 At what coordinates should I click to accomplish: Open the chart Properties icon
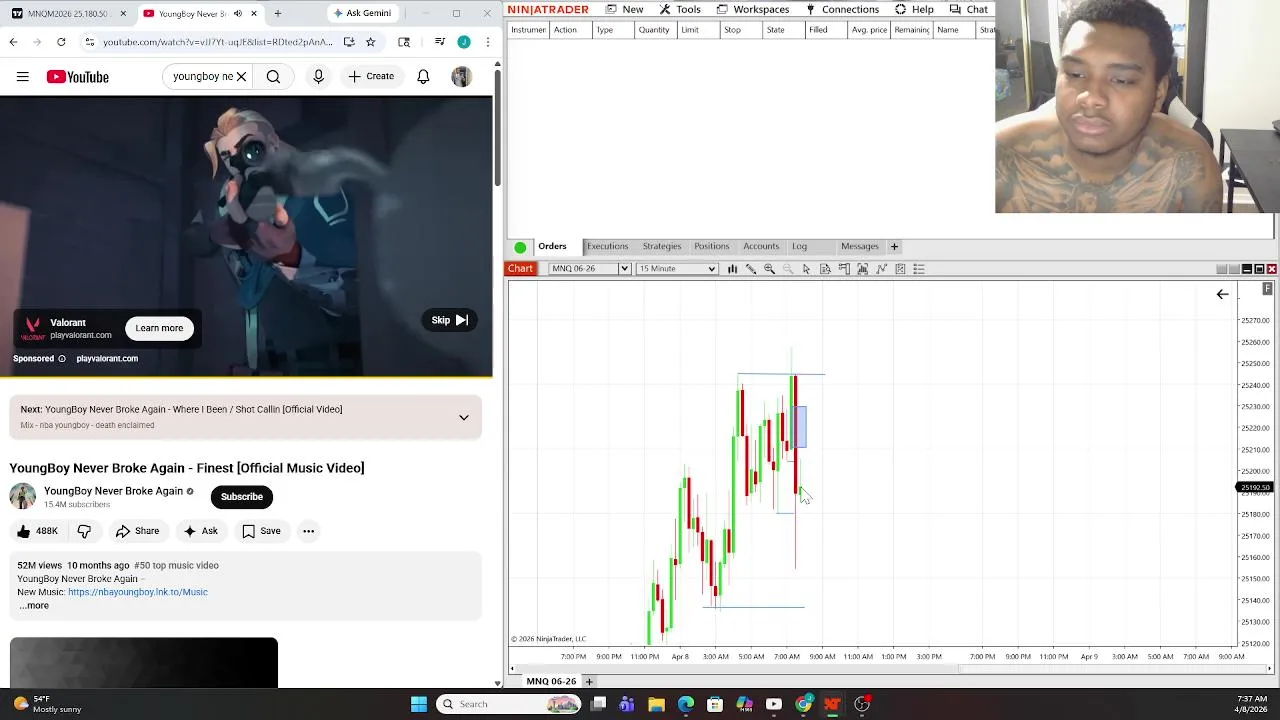click(900, 269)
